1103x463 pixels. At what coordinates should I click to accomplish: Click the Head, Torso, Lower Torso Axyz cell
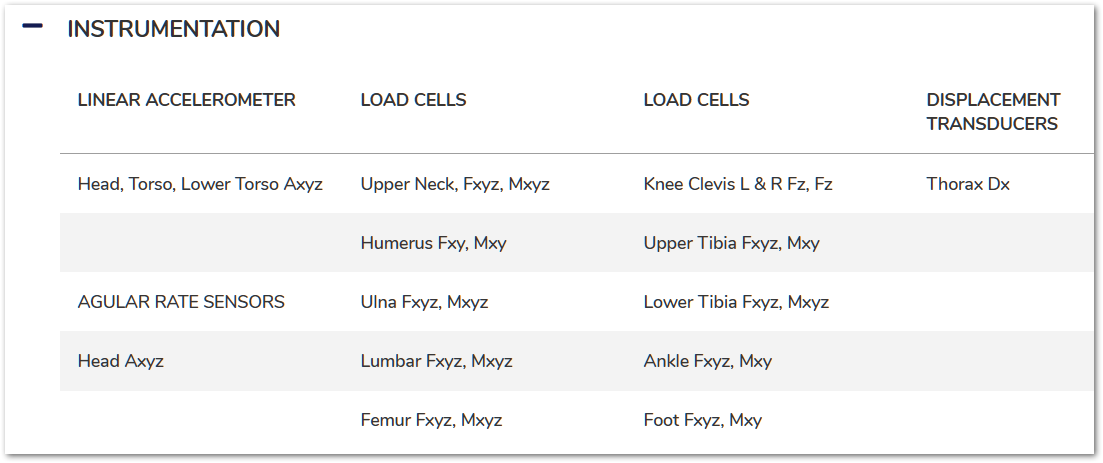tap(200, 184)
